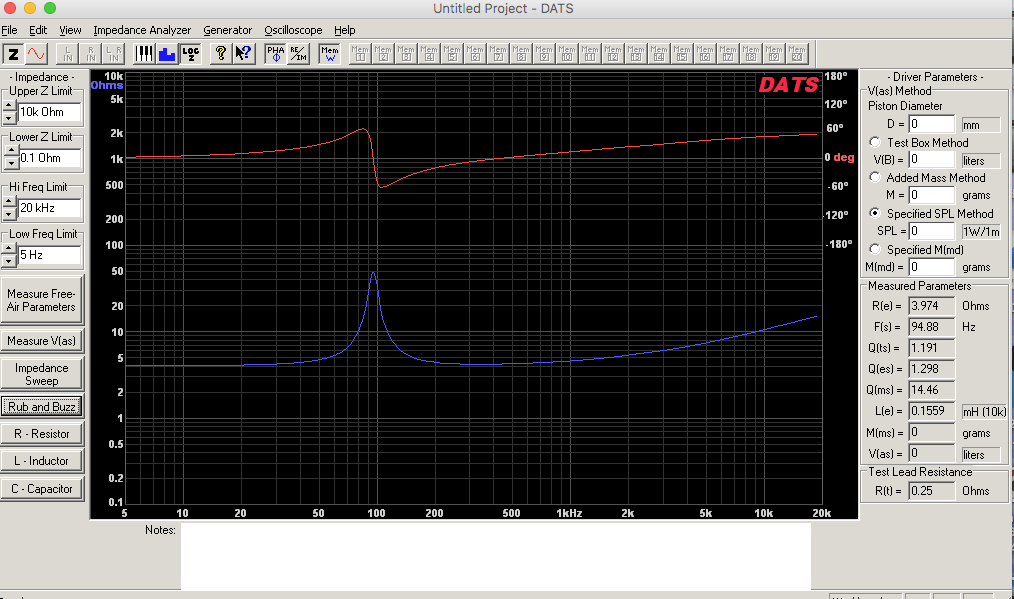1014x599 pixels.
Task: Choose the Test Box Method radio button
Action: click(x=875, y=142)
